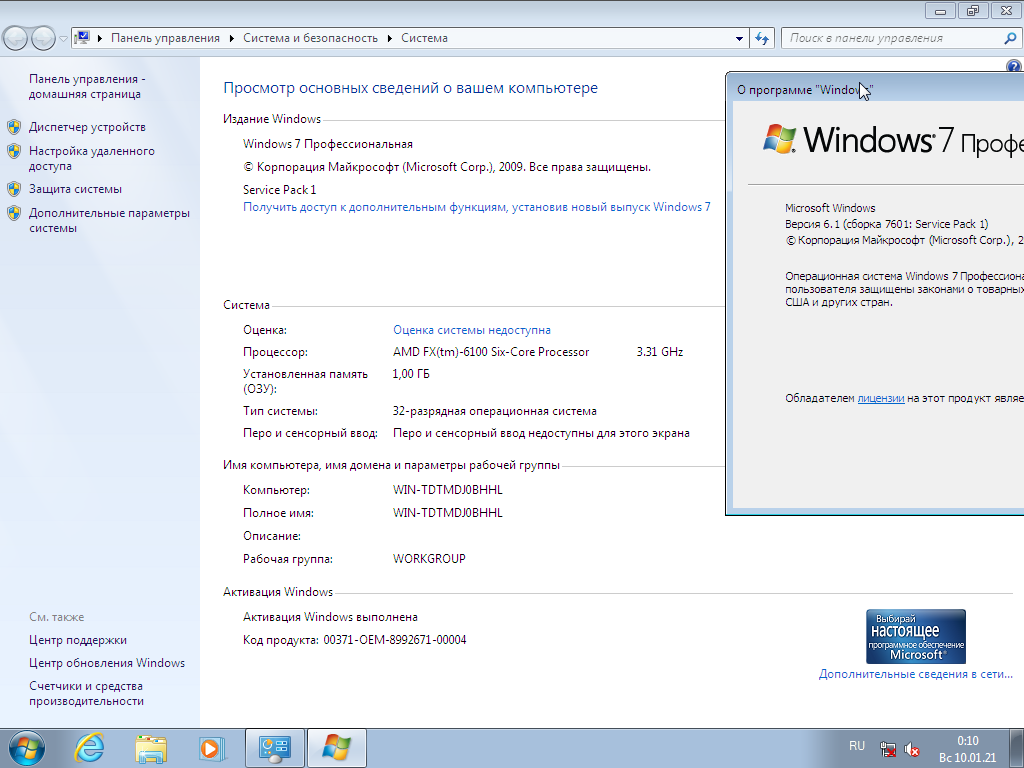The width and height of the screenshot is (1024, 768).
Task: Click the shield icon beside Настройка удаленного доступа
Action: tap(14, 151)
